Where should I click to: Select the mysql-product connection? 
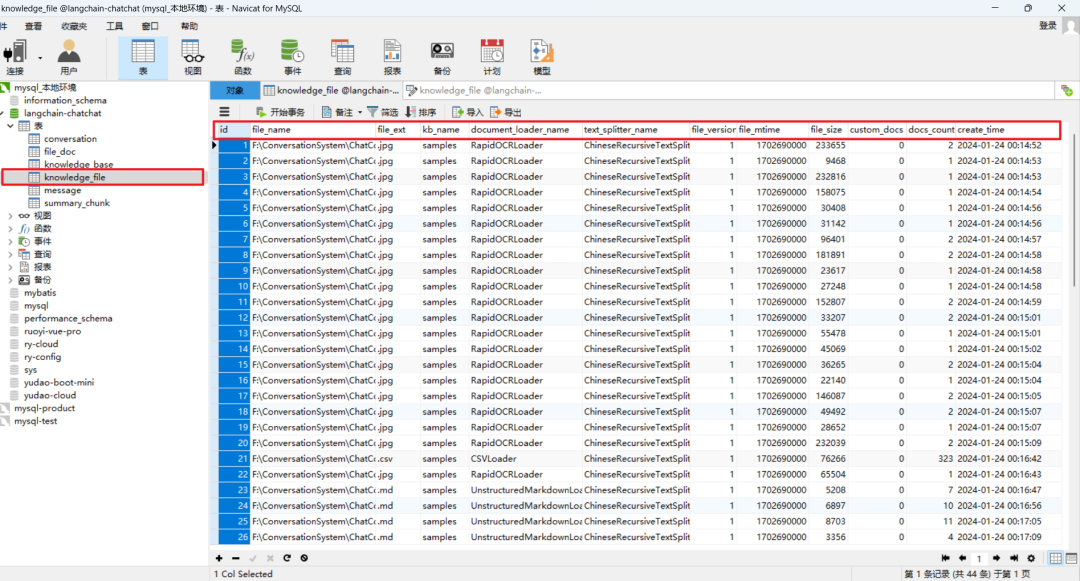[45, 408]
